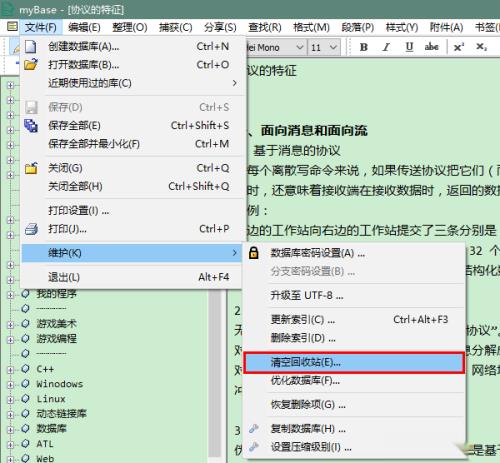This screenshot has height=463, width=500.
Task: Click the 保存全部(E) disk icon
Action: tap(31, 126)
